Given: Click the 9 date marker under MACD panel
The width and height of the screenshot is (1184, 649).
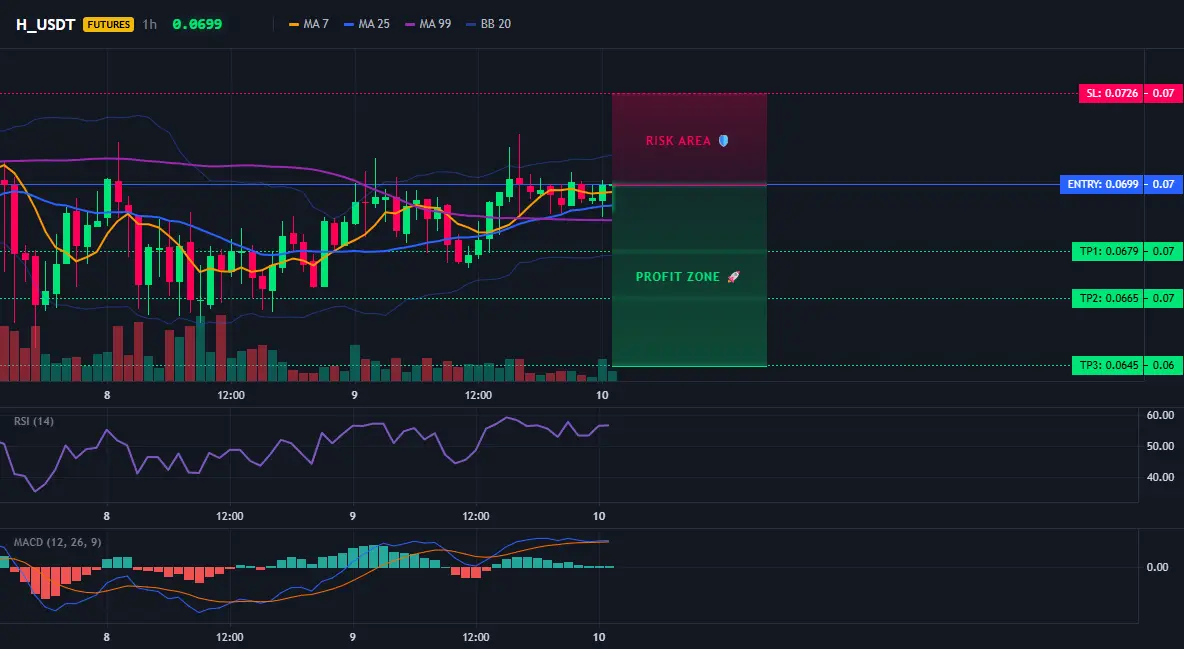Looking at the screenshot, I should [x=353, y=637].
